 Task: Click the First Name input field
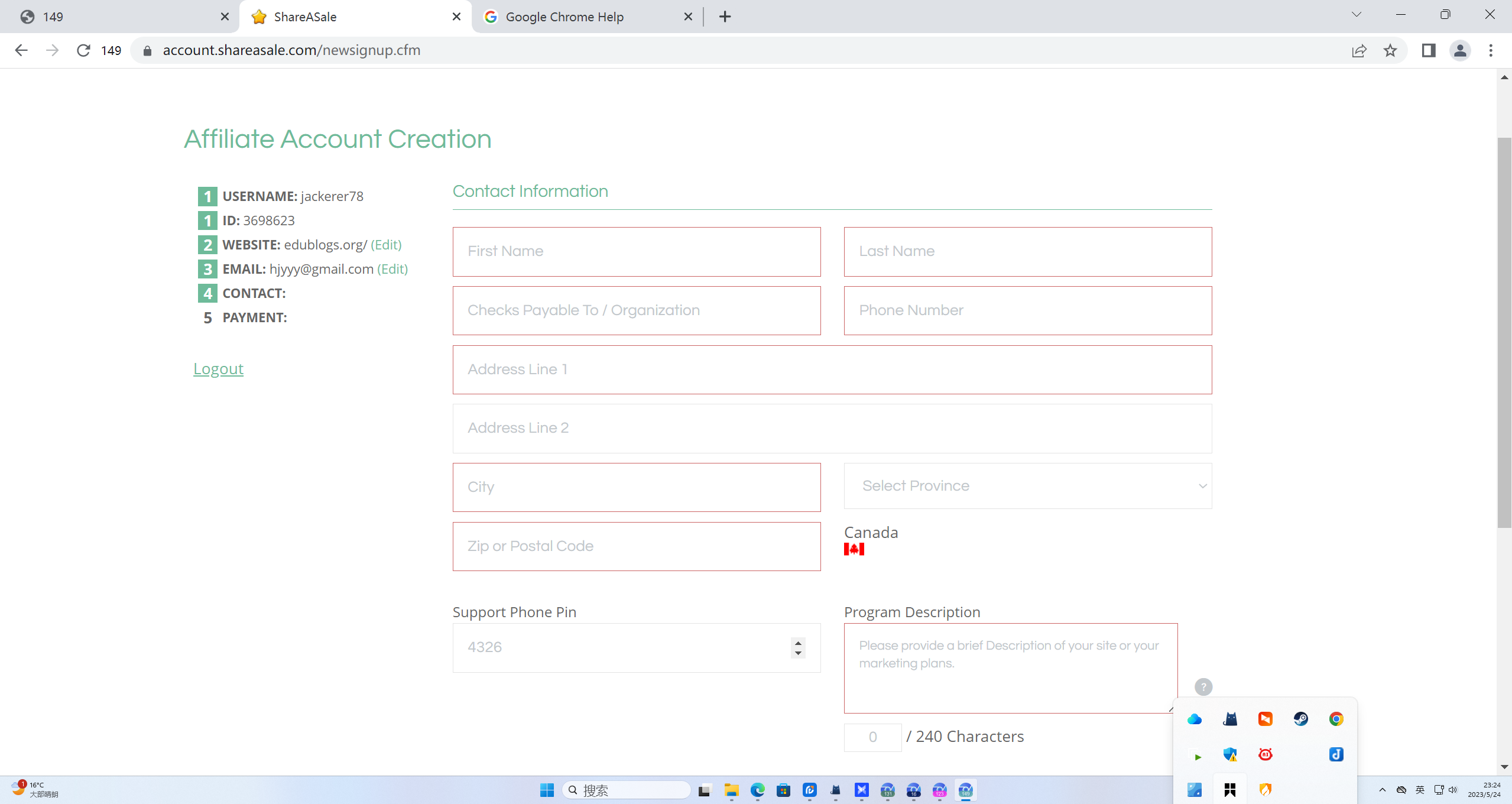pos(636,252)
